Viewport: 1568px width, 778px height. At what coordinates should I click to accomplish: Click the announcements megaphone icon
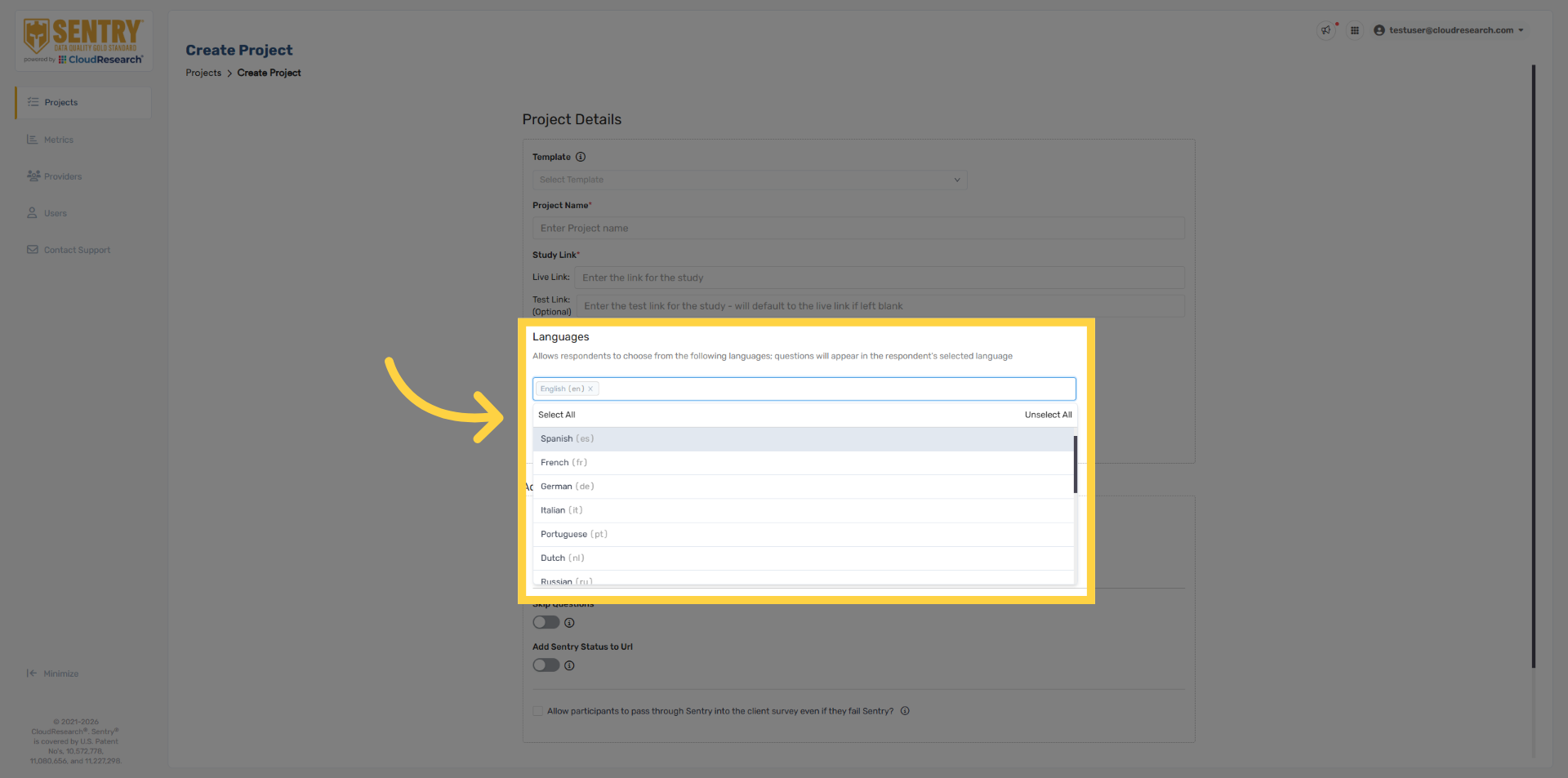[1325, 30]
